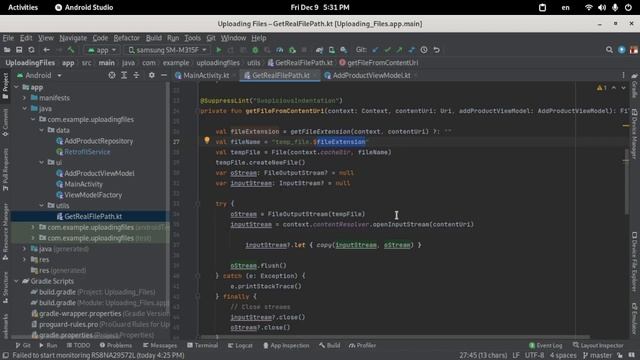Open the Problems tool window
This screenshot has height=360, width=640.
click(x=116, y=345)
